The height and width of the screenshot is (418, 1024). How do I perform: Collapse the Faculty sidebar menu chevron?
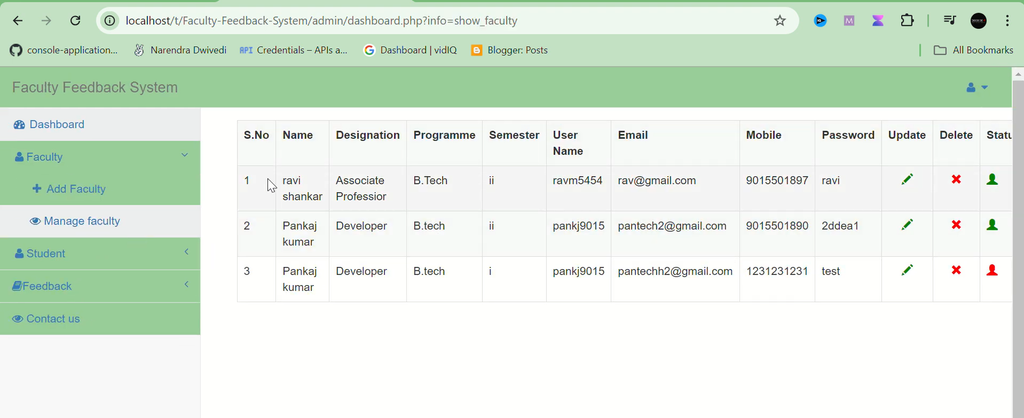[185, 155]
